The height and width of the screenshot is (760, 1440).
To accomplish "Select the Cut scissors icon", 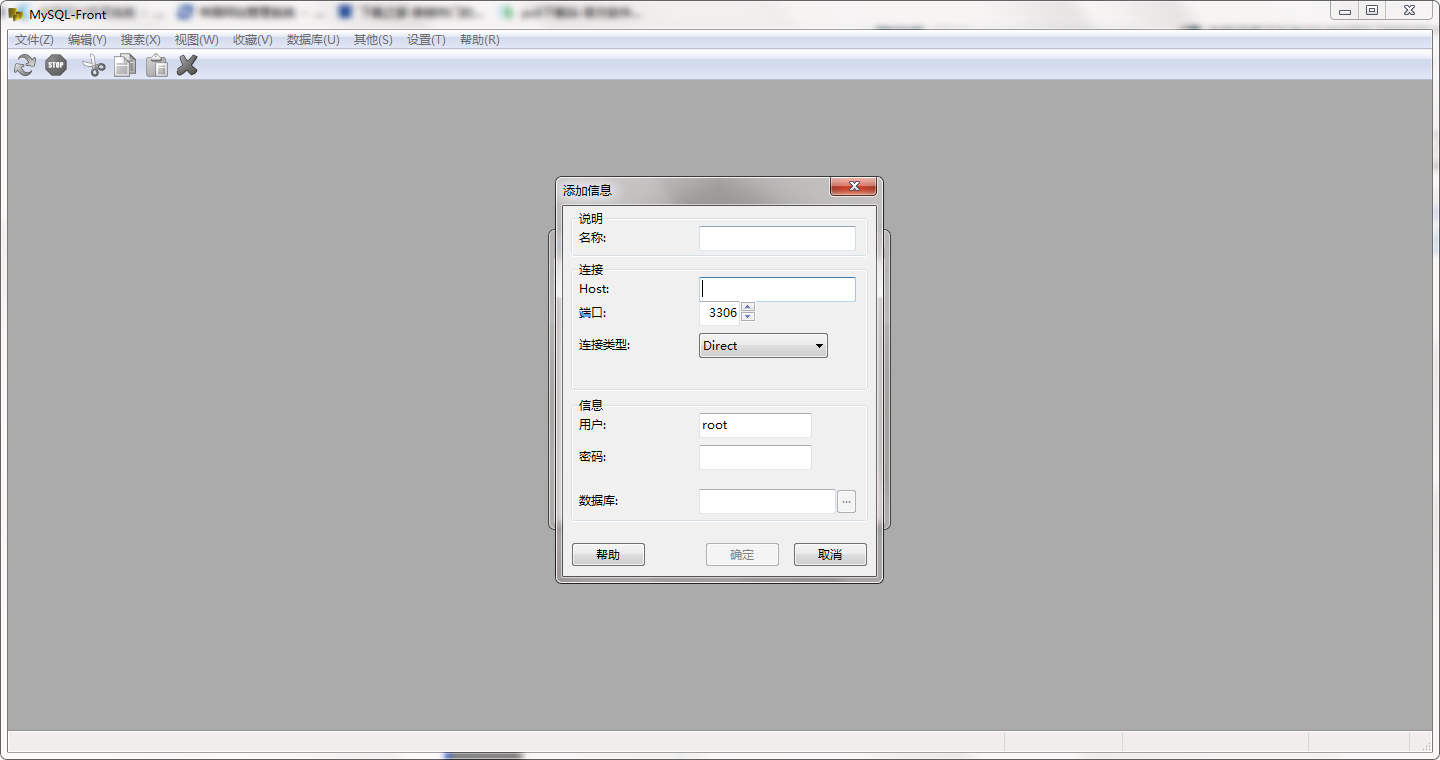I will [x=94, y=66].
